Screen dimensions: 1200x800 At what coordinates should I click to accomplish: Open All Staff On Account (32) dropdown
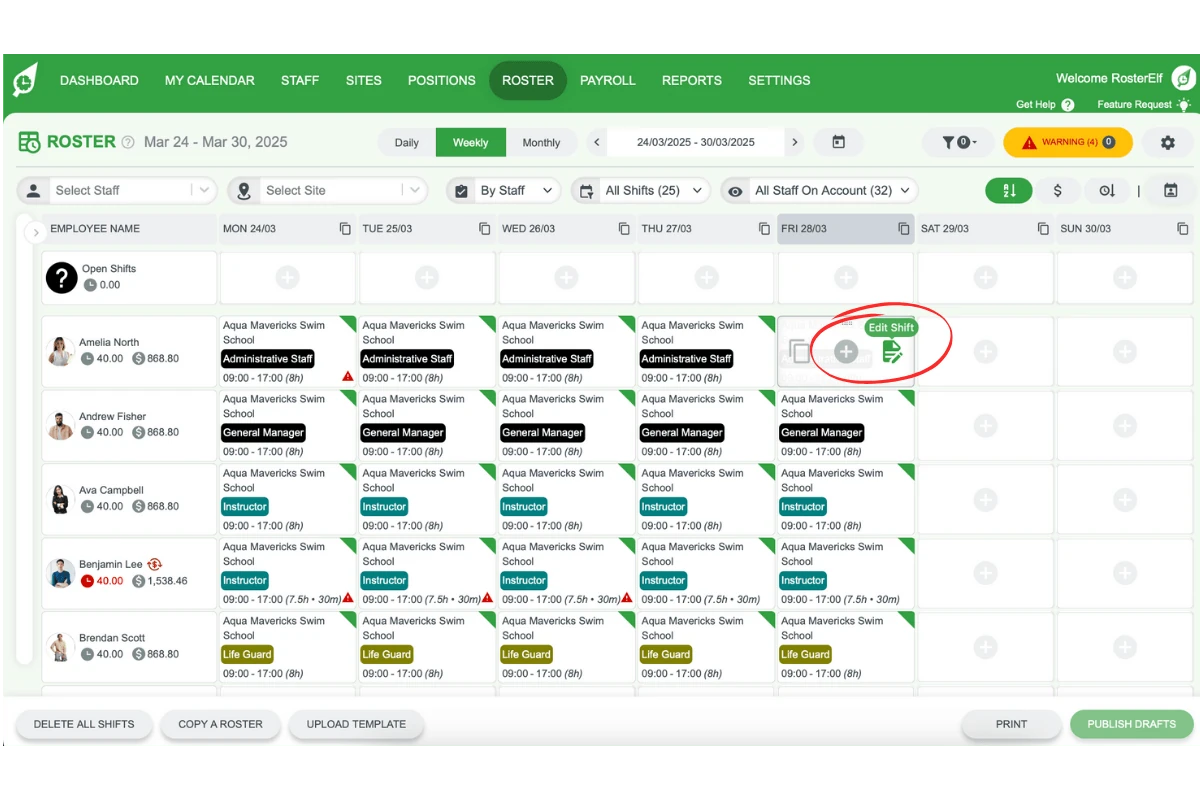click(x=820, y=190)
